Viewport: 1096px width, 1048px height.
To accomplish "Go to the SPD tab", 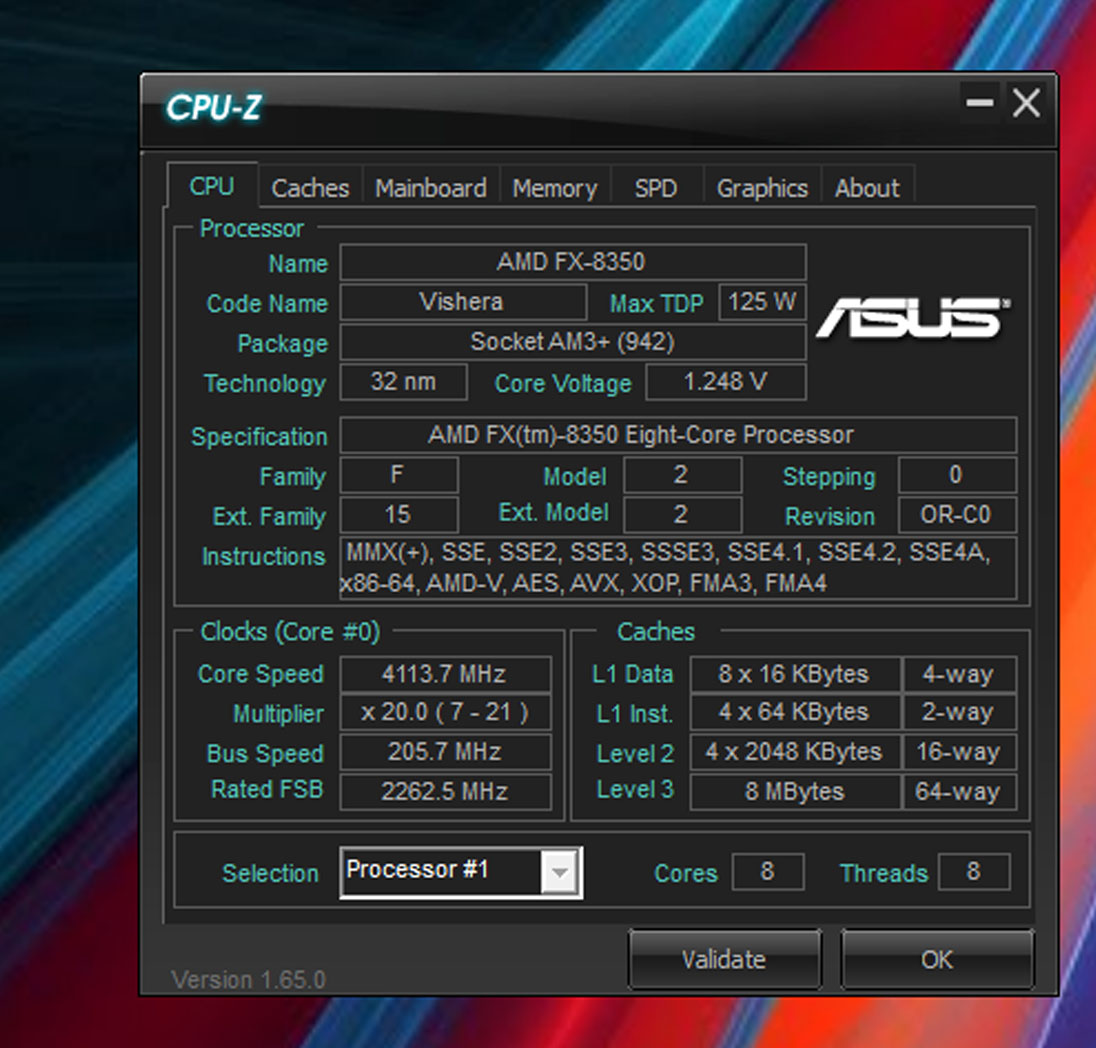I will pos(656,187).
